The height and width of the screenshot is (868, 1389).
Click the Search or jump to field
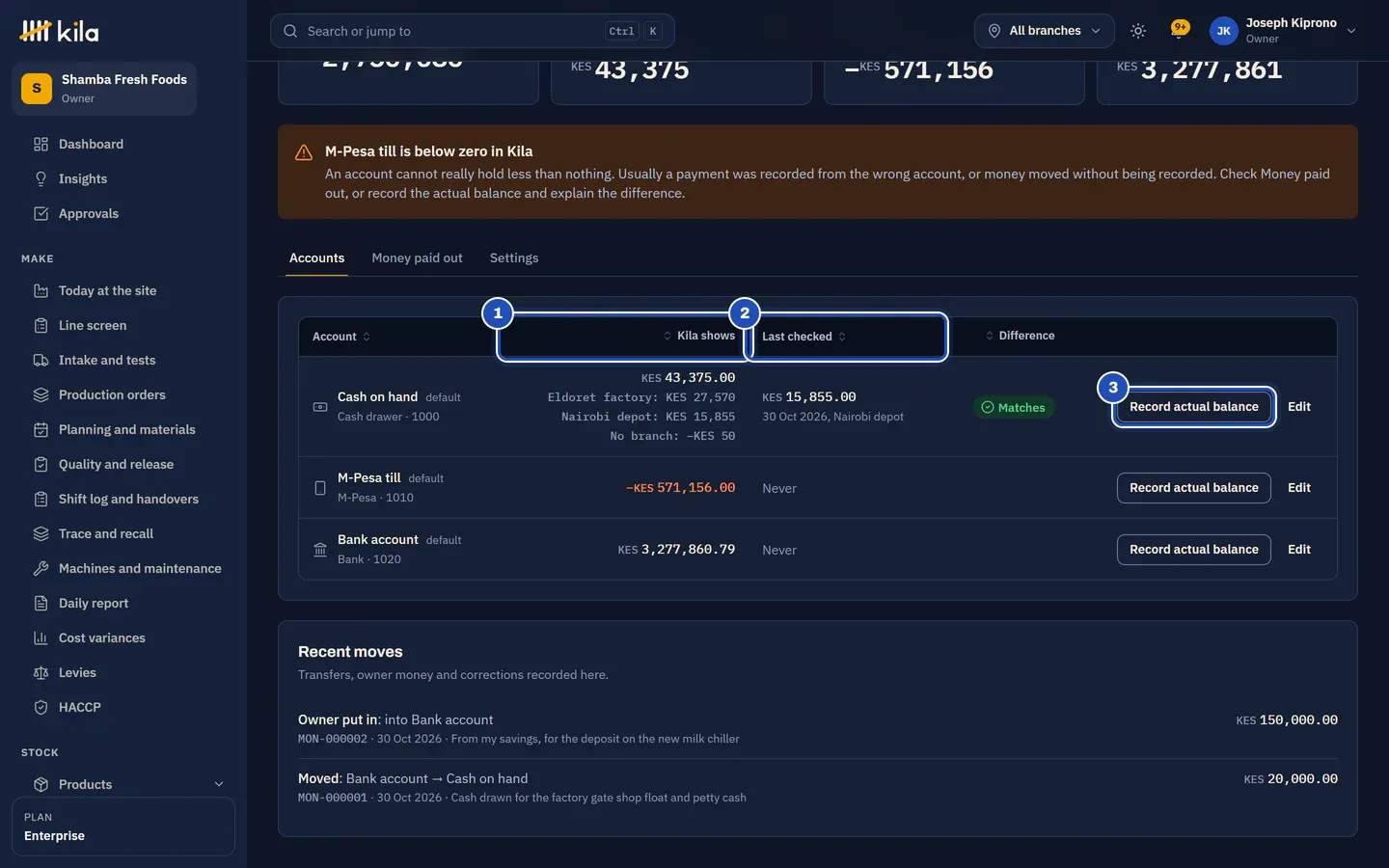click(472, 31)
